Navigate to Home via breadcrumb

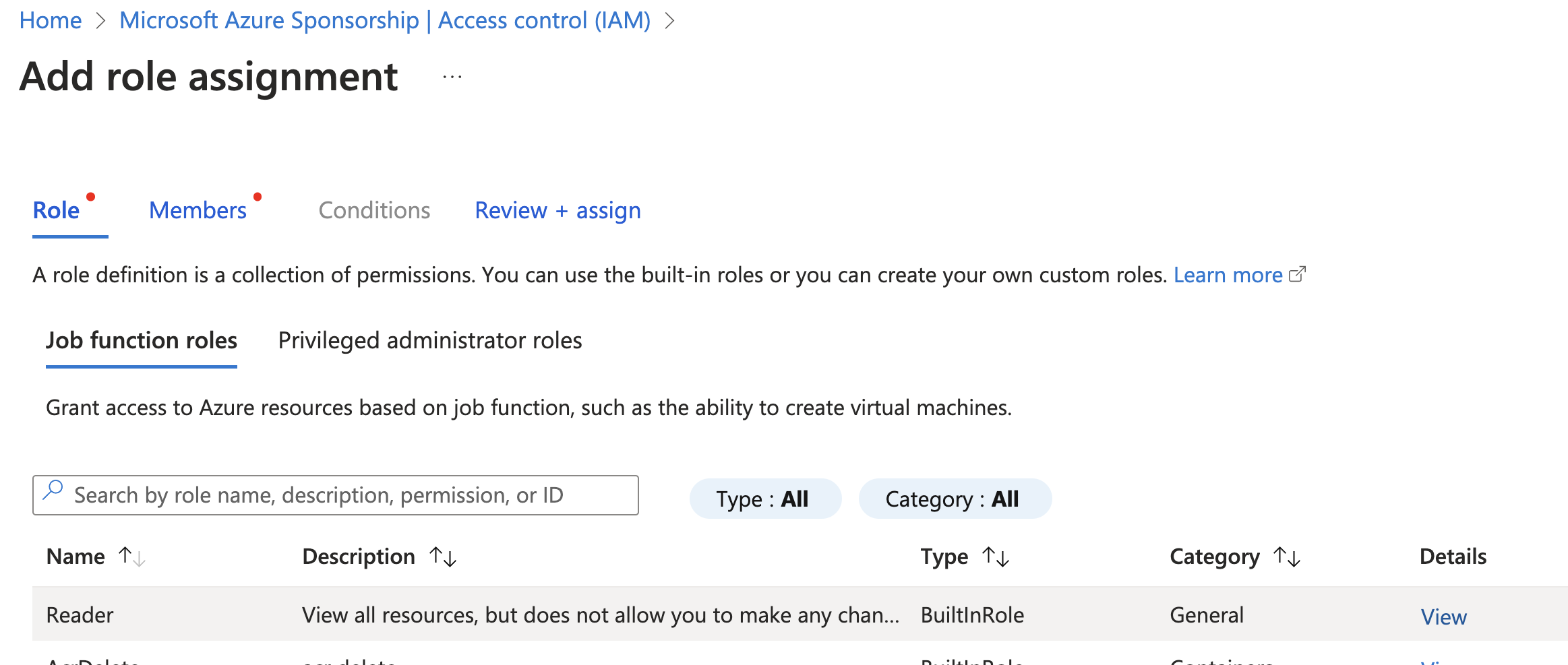point(50,20)
